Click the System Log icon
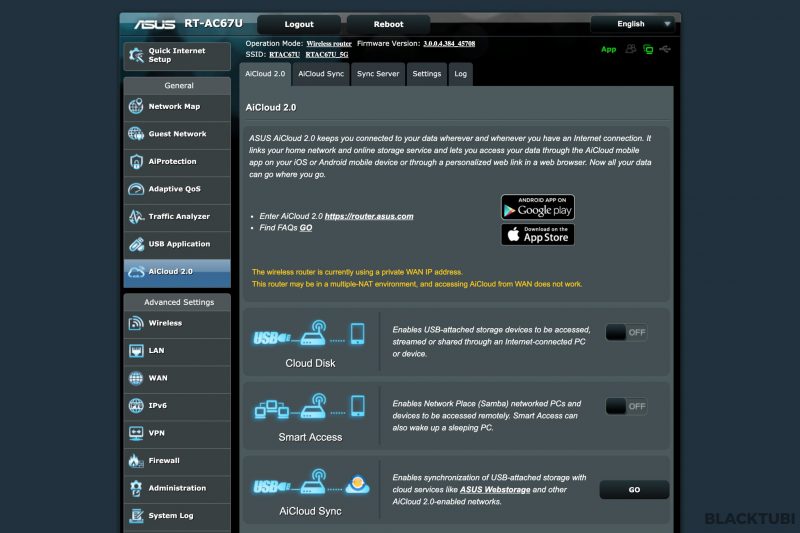 [x=136, y=516]
